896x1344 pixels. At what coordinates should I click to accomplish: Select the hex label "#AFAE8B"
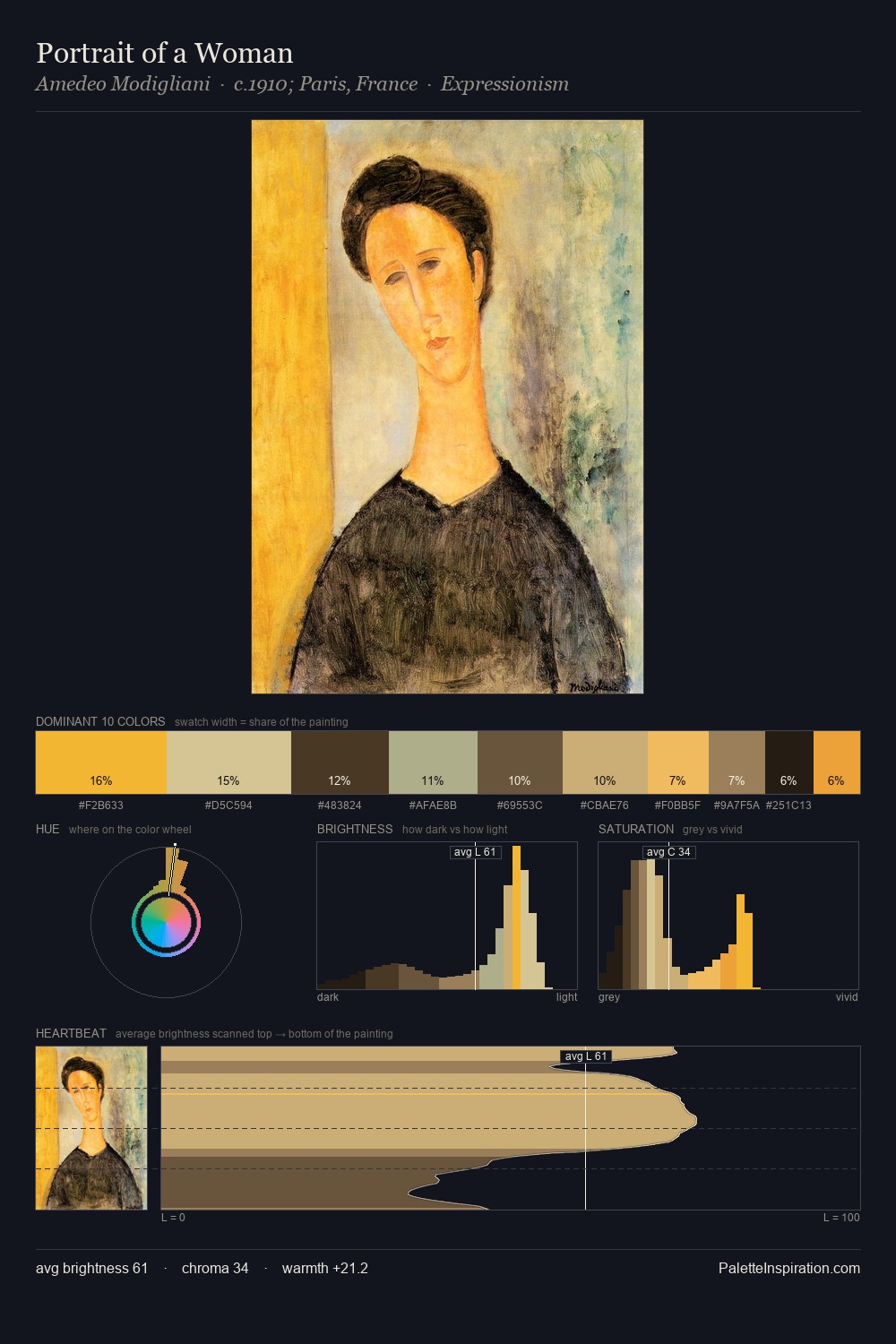click(x=433, y=806)
